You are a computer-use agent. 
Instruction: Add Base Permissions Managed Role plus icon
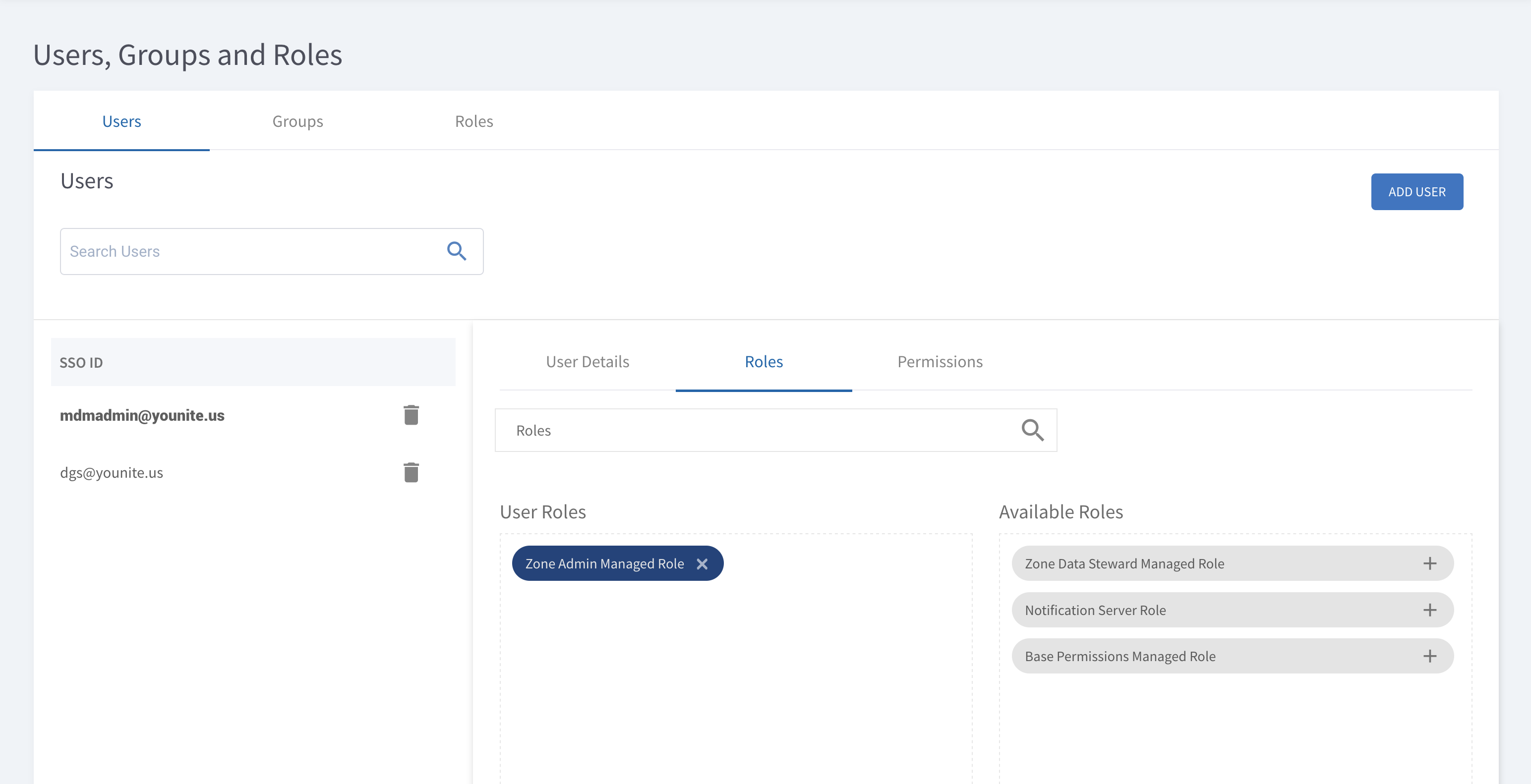click(x=1430, y=656)
